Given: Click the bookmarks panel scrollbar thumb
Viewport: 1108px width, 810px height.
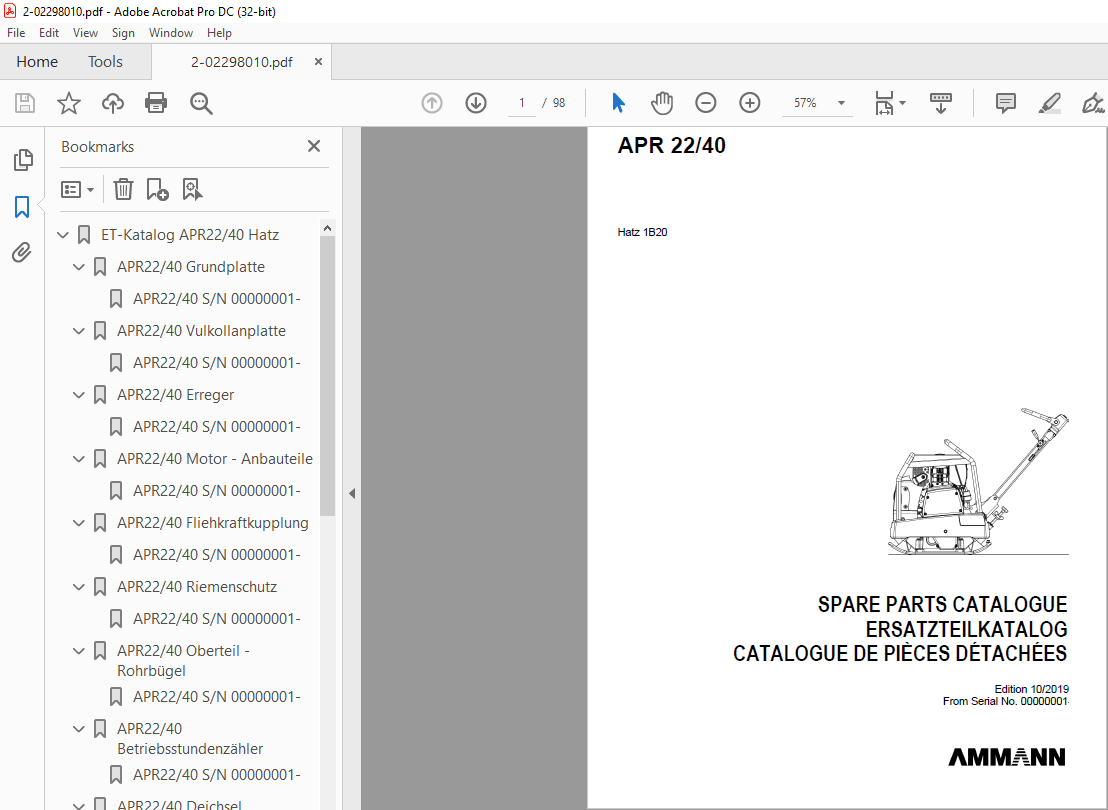Looking at the screenshot, I should pos(326,375).
